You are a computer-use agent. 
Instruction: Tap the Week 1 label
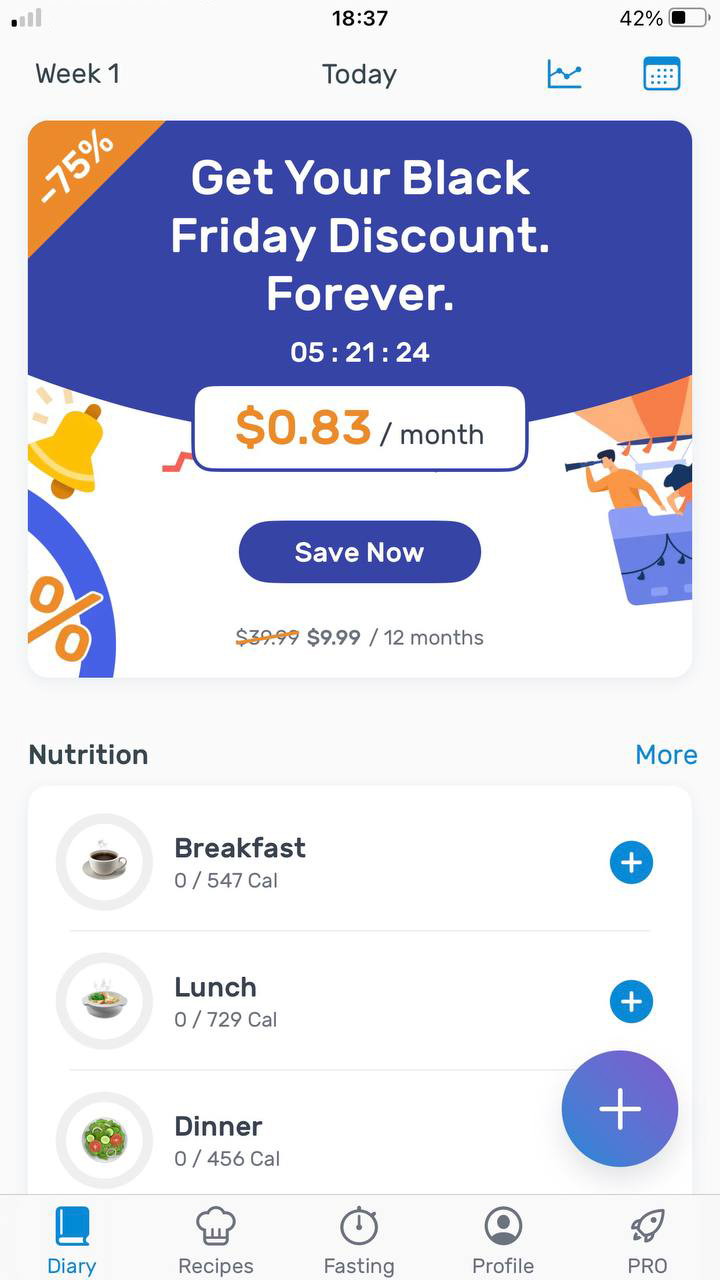77,74
